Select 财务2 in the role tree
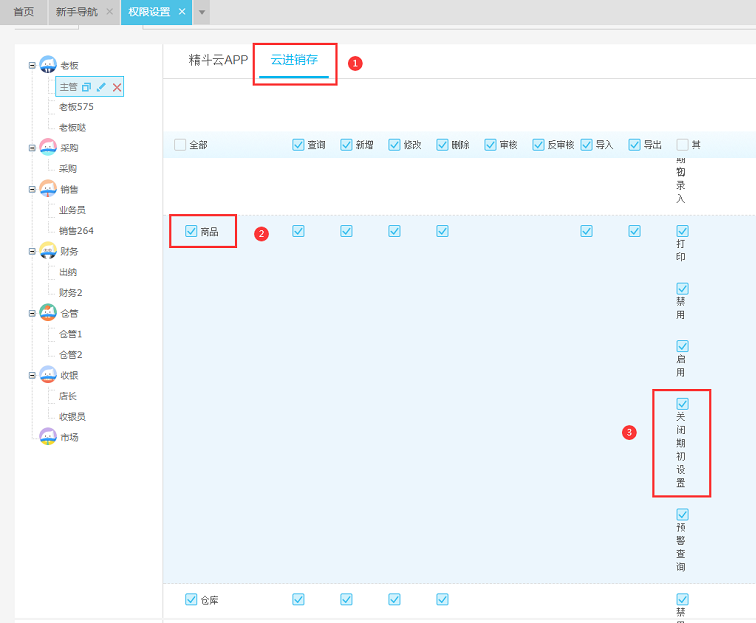 (70, 293)
